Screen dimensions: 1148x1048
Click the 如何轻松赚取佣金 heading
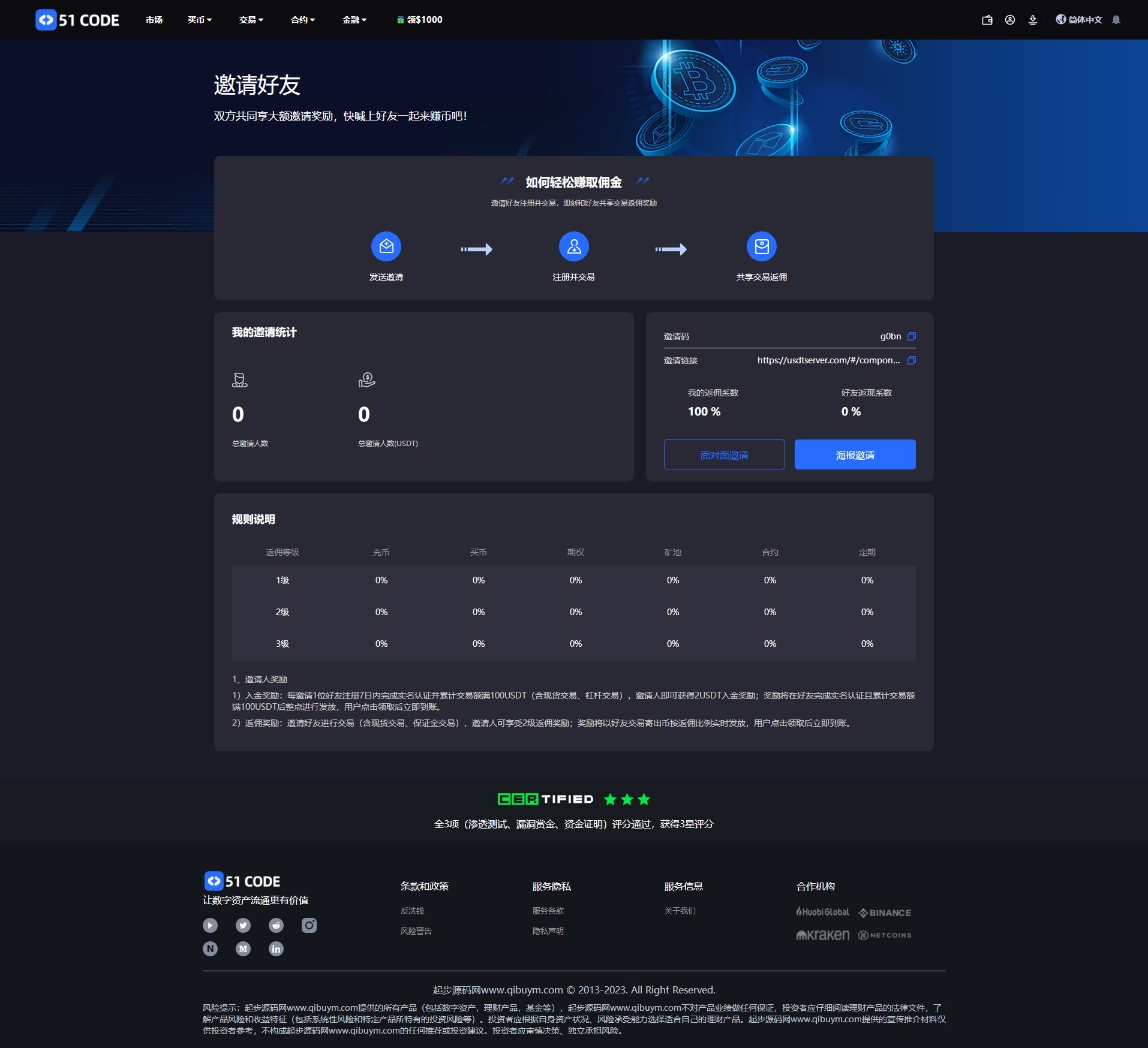point(574,182)
